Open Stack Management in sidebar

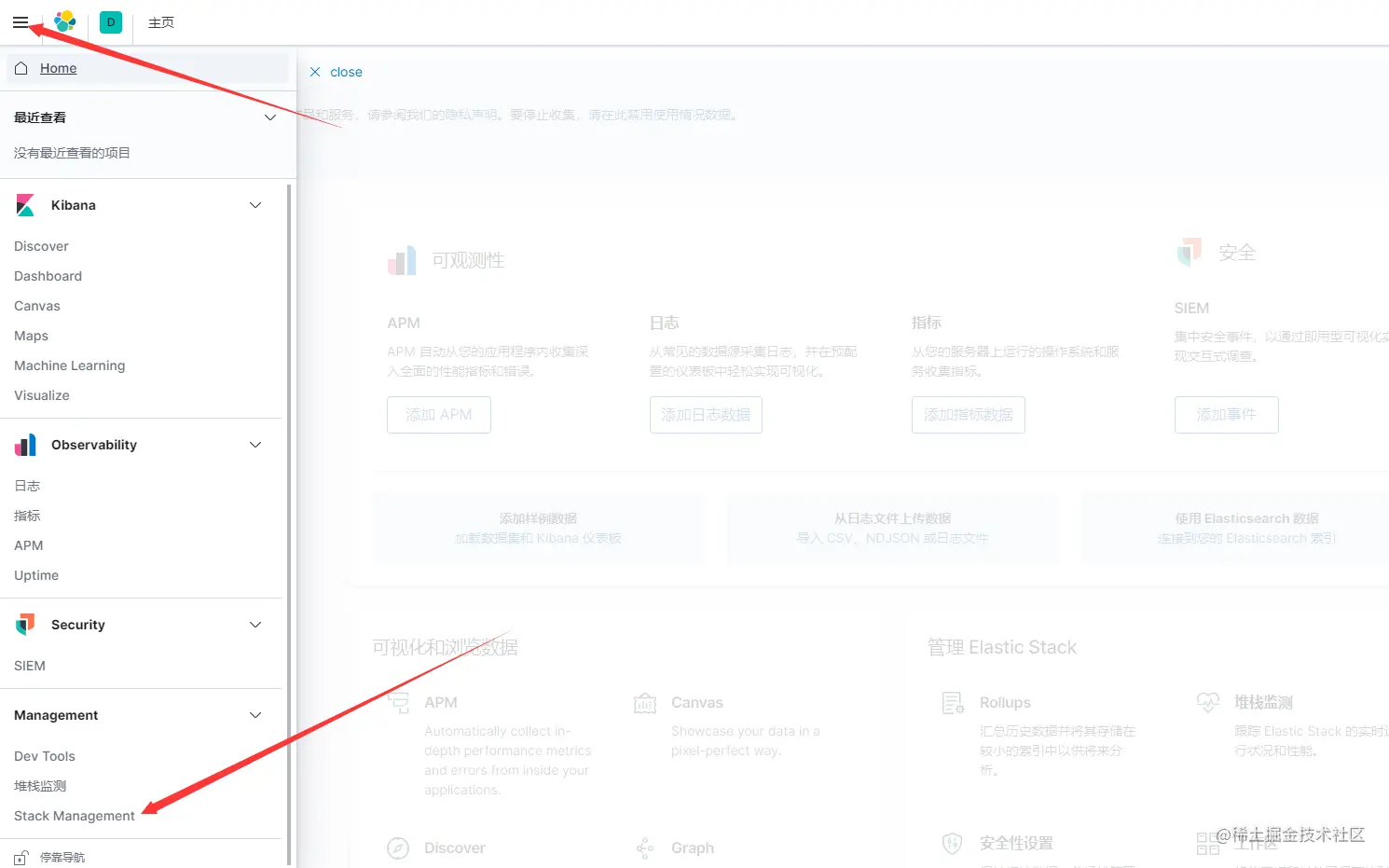pyautogui.click(x=75, y=816)
